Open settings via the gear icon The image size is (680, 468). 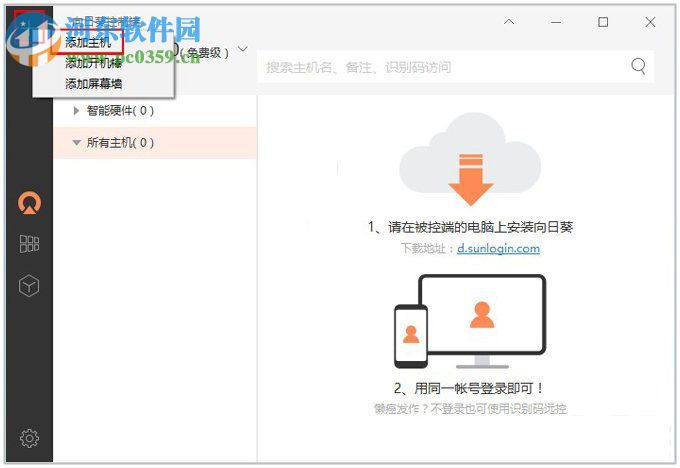(29, 438)
